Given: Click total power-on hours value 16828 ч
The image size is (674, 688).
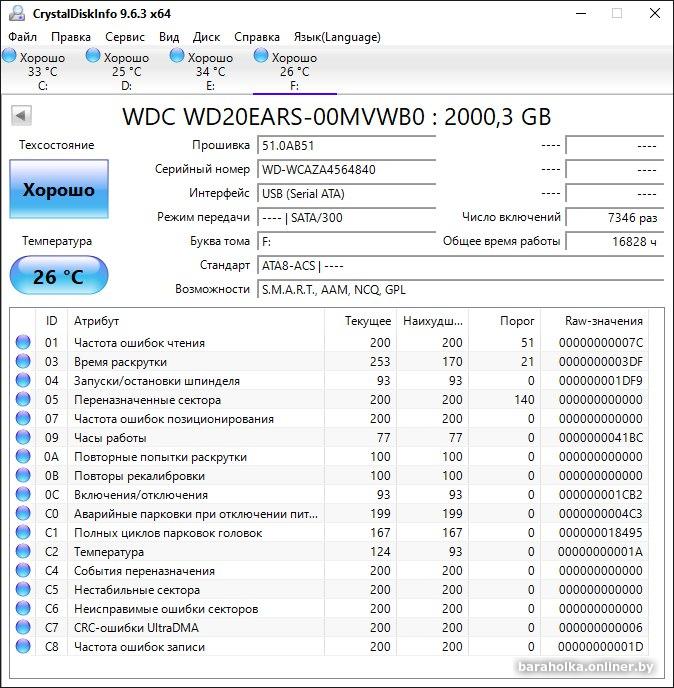Looking at the screenshot, I should 614,241.
